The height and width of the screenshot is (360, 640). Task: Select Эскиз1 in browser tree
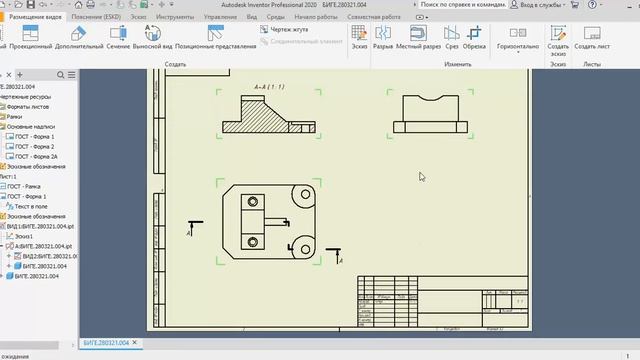tap(23, 236)
